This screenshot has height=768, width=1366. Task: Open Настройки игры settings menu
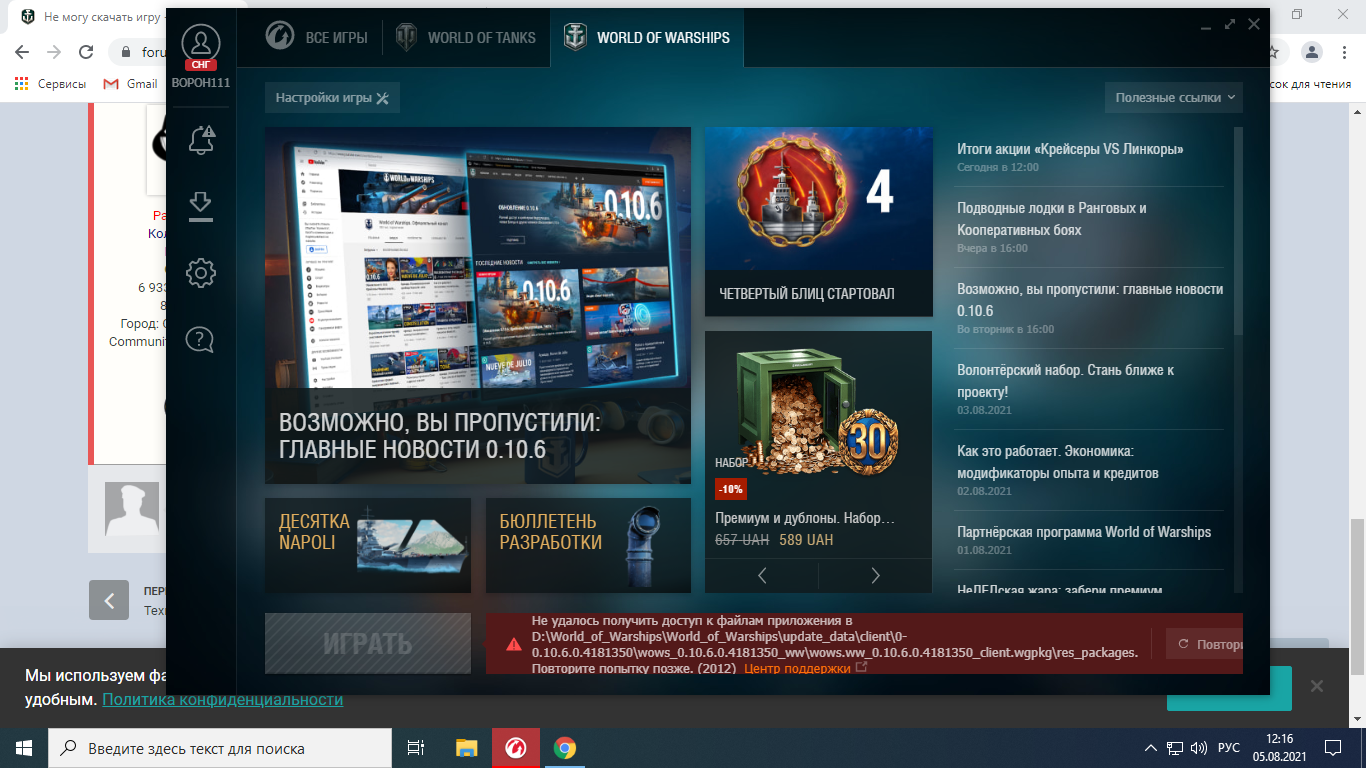pos(332,98)
